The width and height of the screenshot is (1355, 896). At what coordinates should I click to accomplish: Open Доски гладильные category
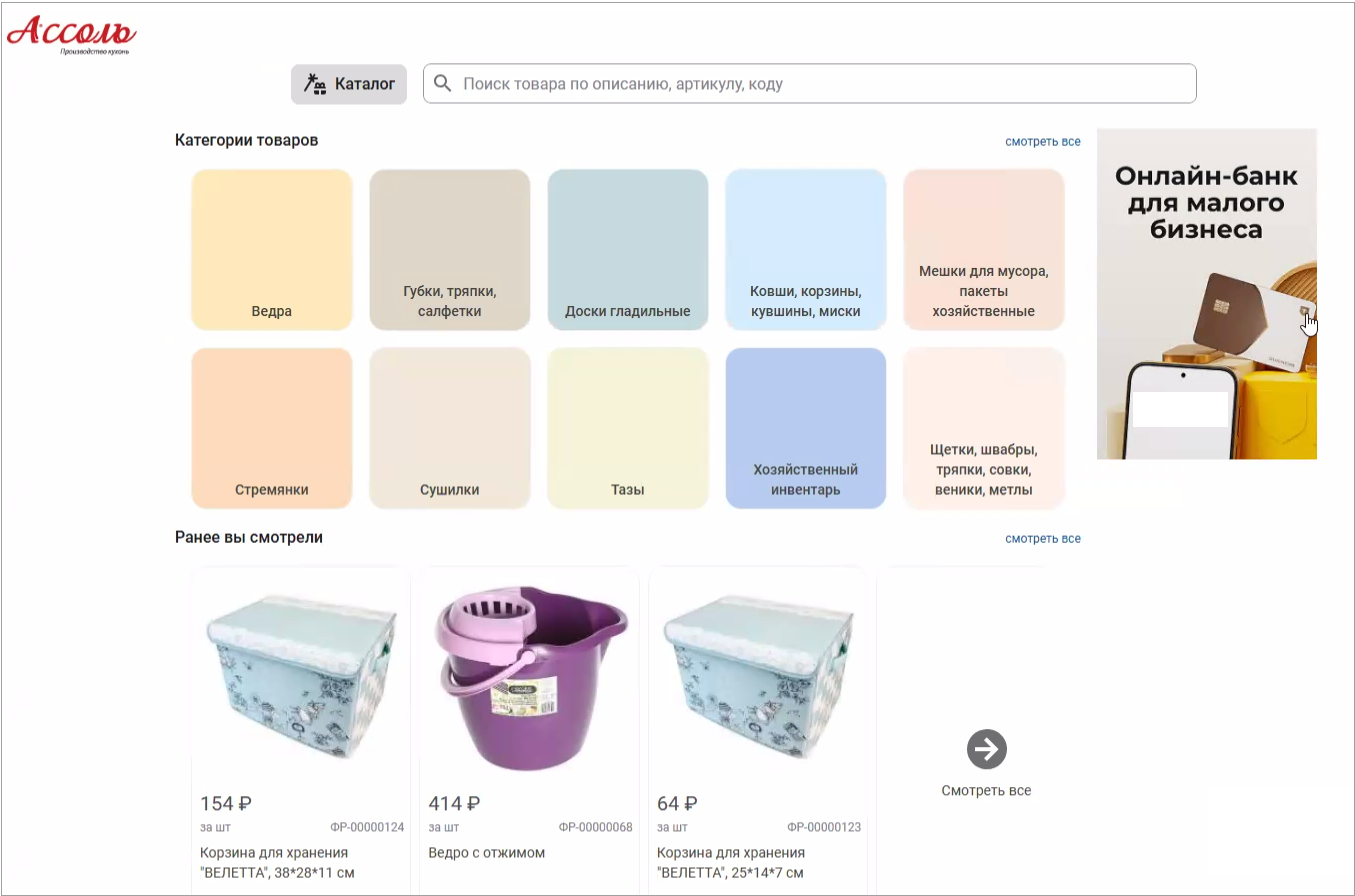628,250
